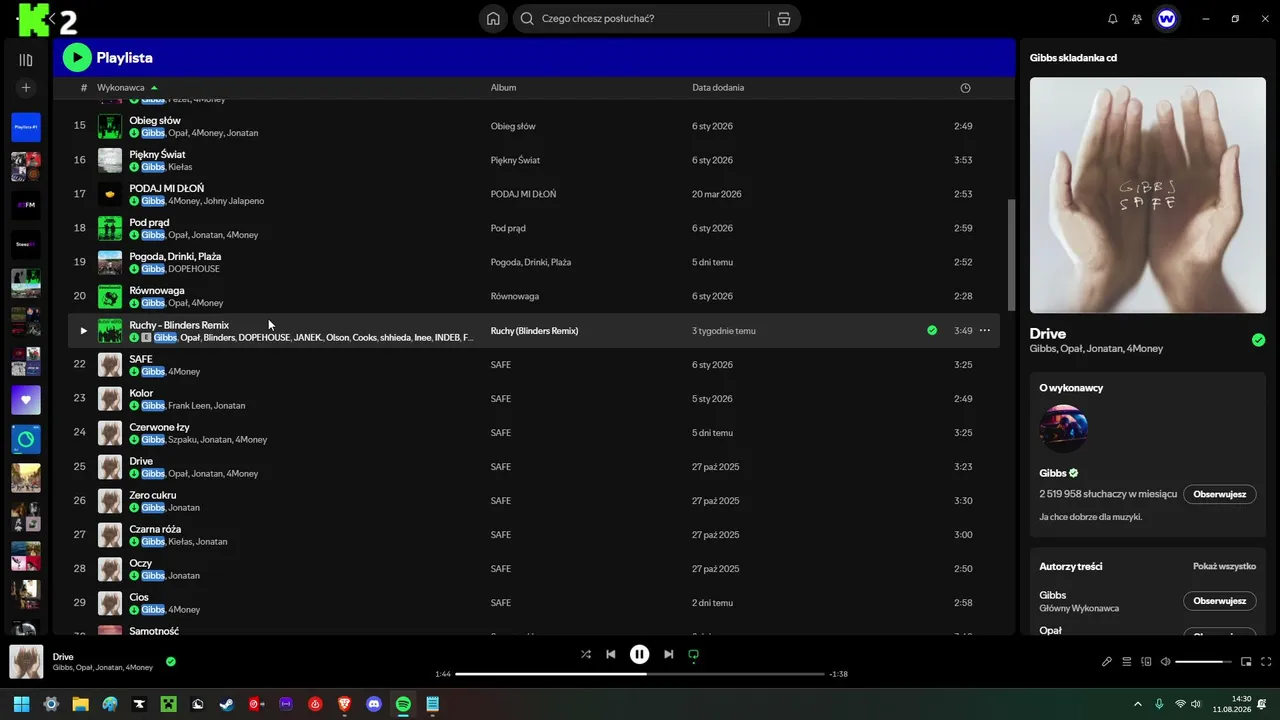Open the Brave browser from taskbar

(x=345, y=704)
